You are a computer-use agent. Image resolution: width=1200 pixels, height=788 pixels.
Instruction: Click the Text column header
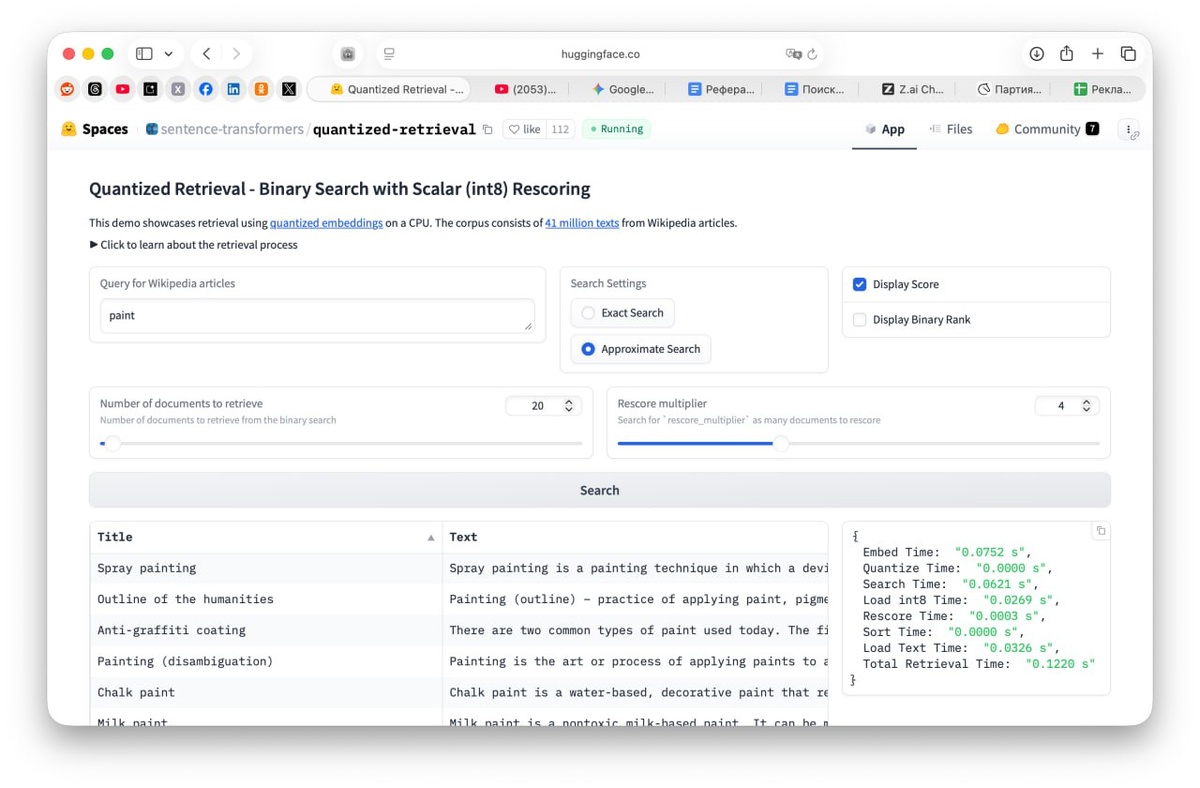(x=635, y=537)
